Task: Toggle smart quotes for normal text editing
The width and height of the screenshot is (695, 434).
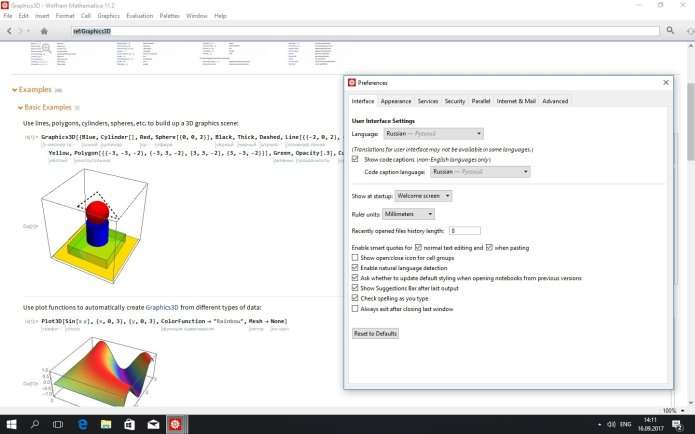Action: tap(418, 247)
